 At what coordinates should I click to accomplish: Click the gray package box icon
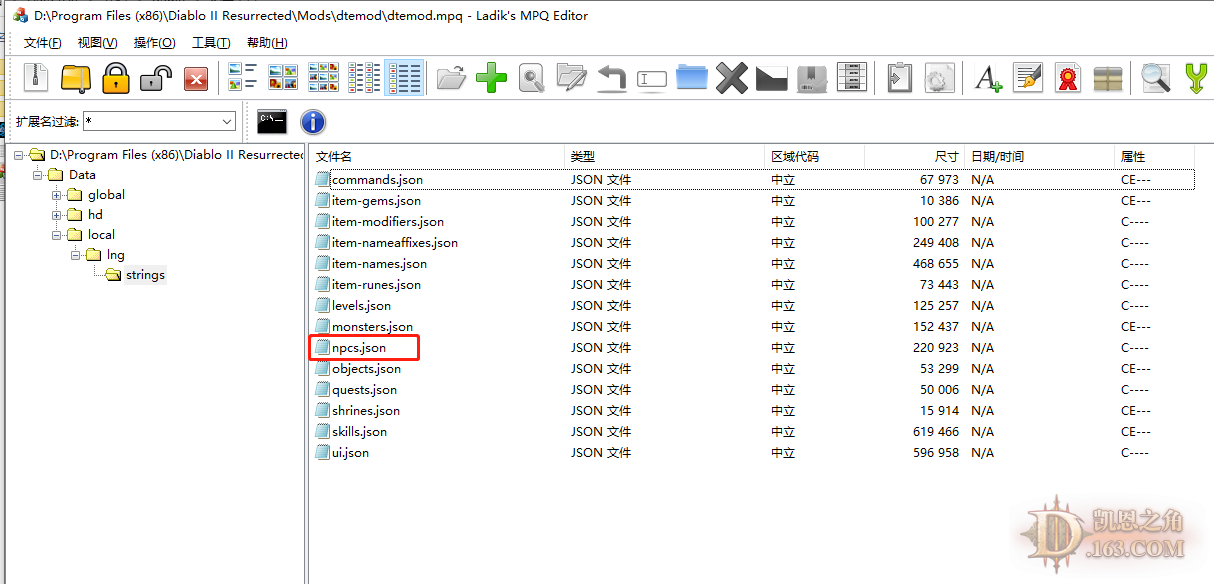[812, 78]
